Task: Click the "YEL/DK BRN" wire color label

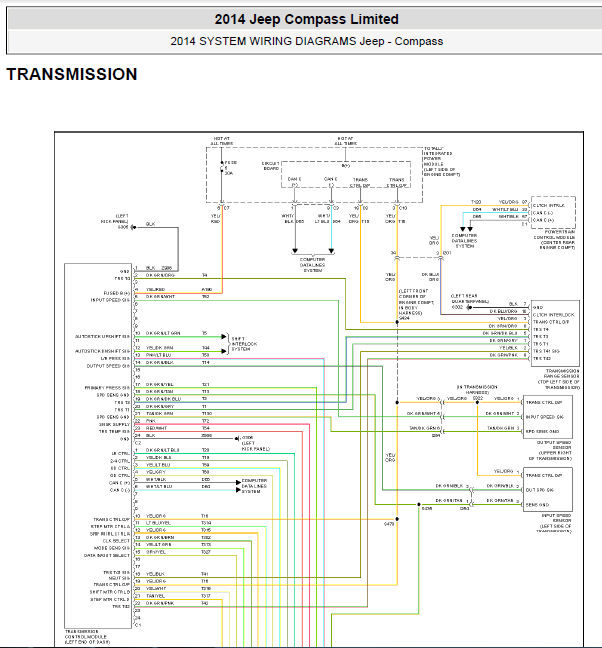Action: [159, 348]
